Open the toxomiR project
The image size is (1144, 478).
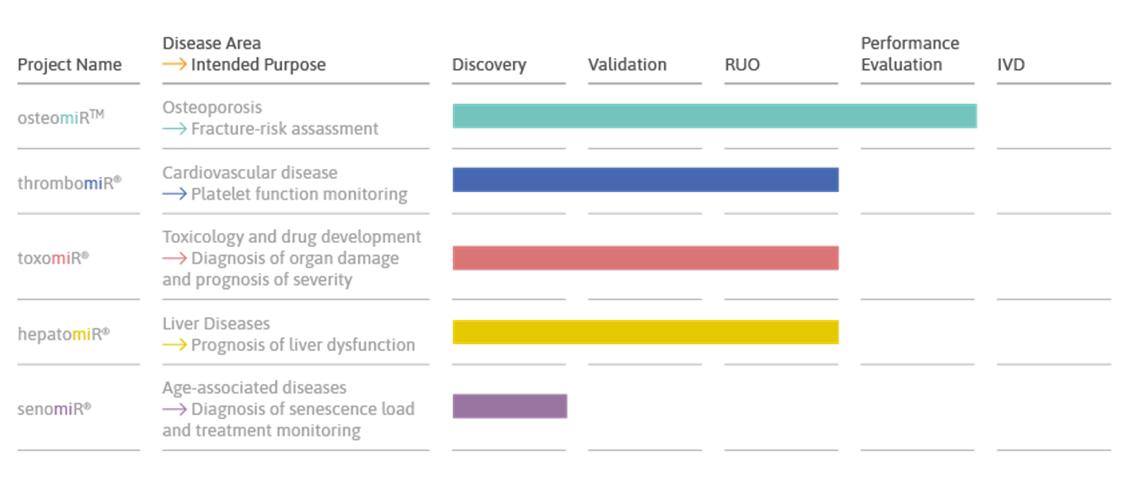(53, 258)
